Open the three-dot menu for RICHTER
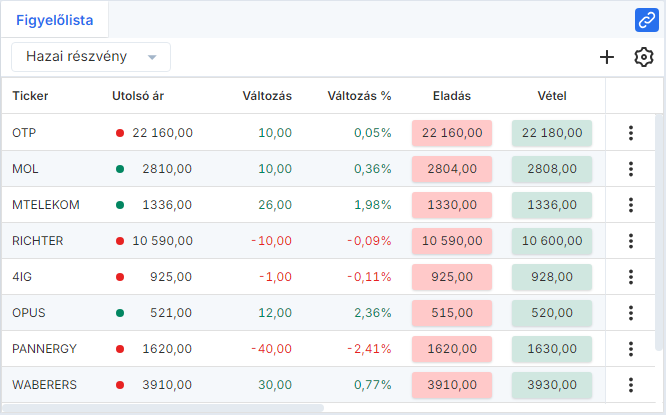The image size is (666, 415). point(631,241)
